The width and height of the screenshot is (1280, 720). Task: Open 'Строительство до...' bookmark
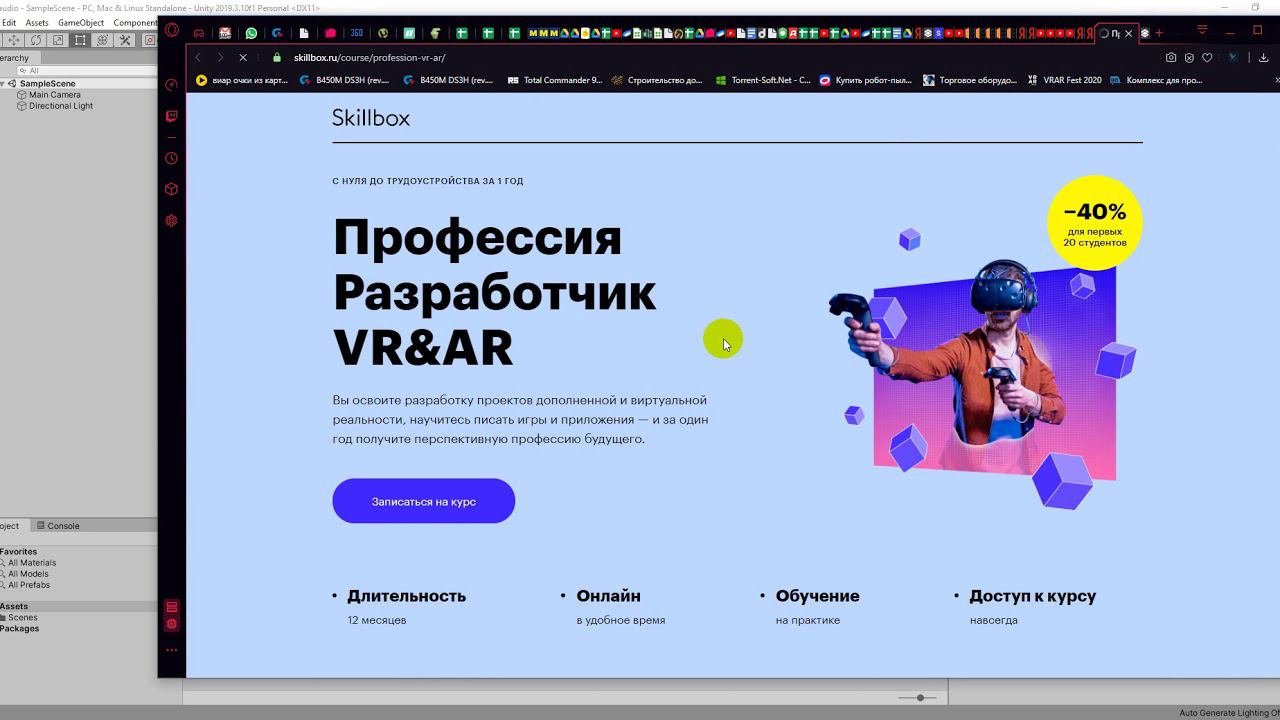click(657, 80)
